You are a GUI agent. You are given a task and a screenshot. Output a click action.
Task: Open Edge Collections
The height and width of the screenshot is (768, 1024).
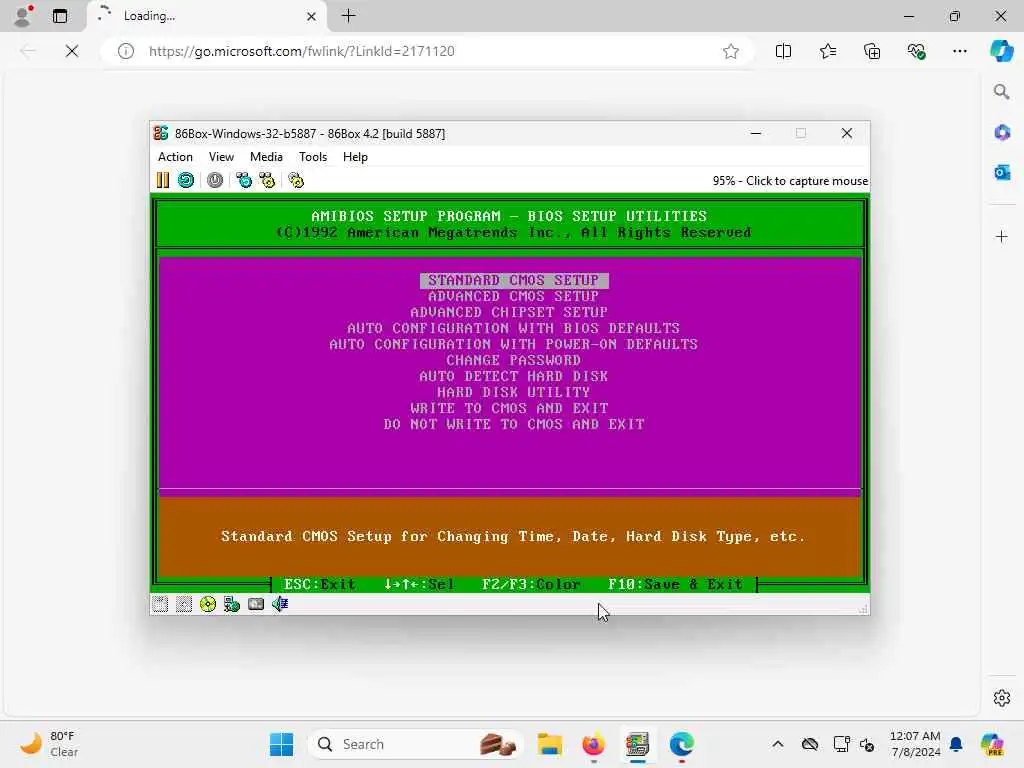pyautogui.click(x=872, y=51)
